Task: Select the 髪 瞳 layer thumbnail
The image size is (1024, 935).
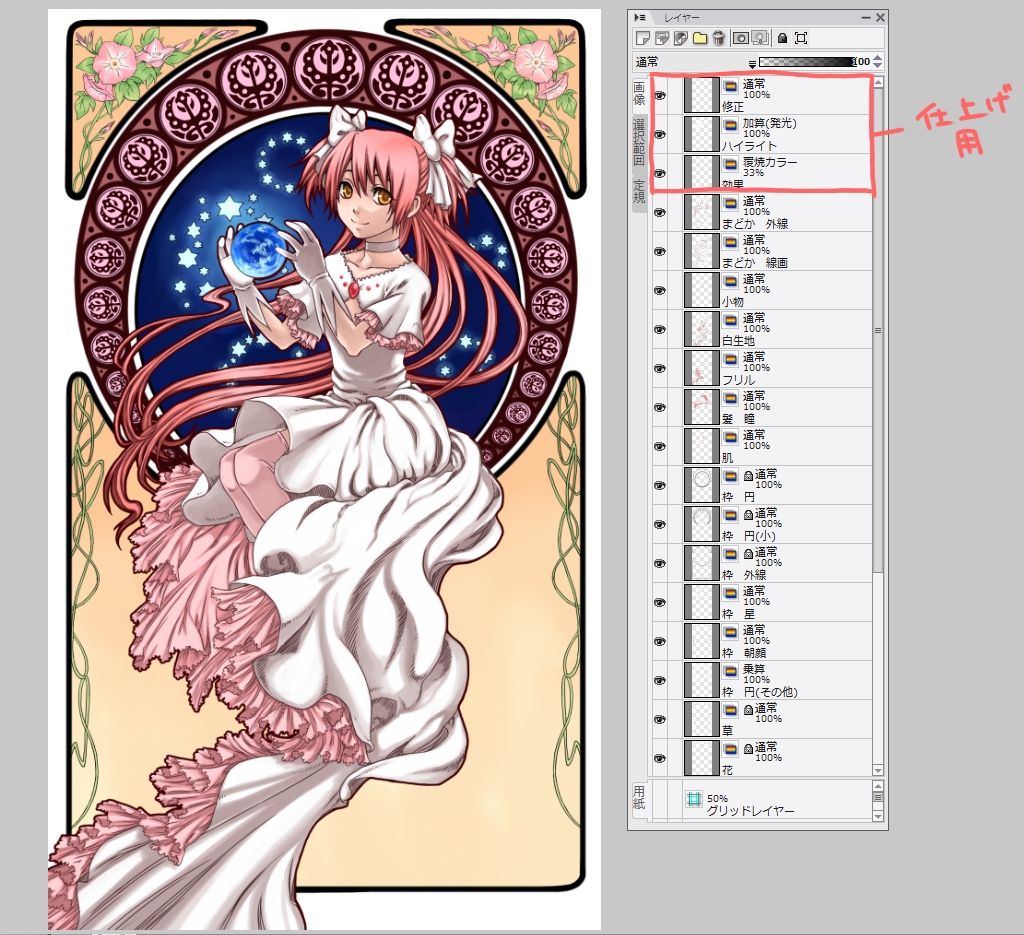Action: point(701,407)
